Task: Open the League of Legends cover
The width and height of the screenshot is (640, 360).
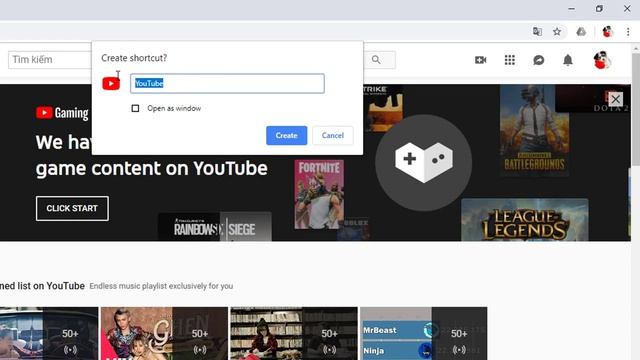Action: 524,220
